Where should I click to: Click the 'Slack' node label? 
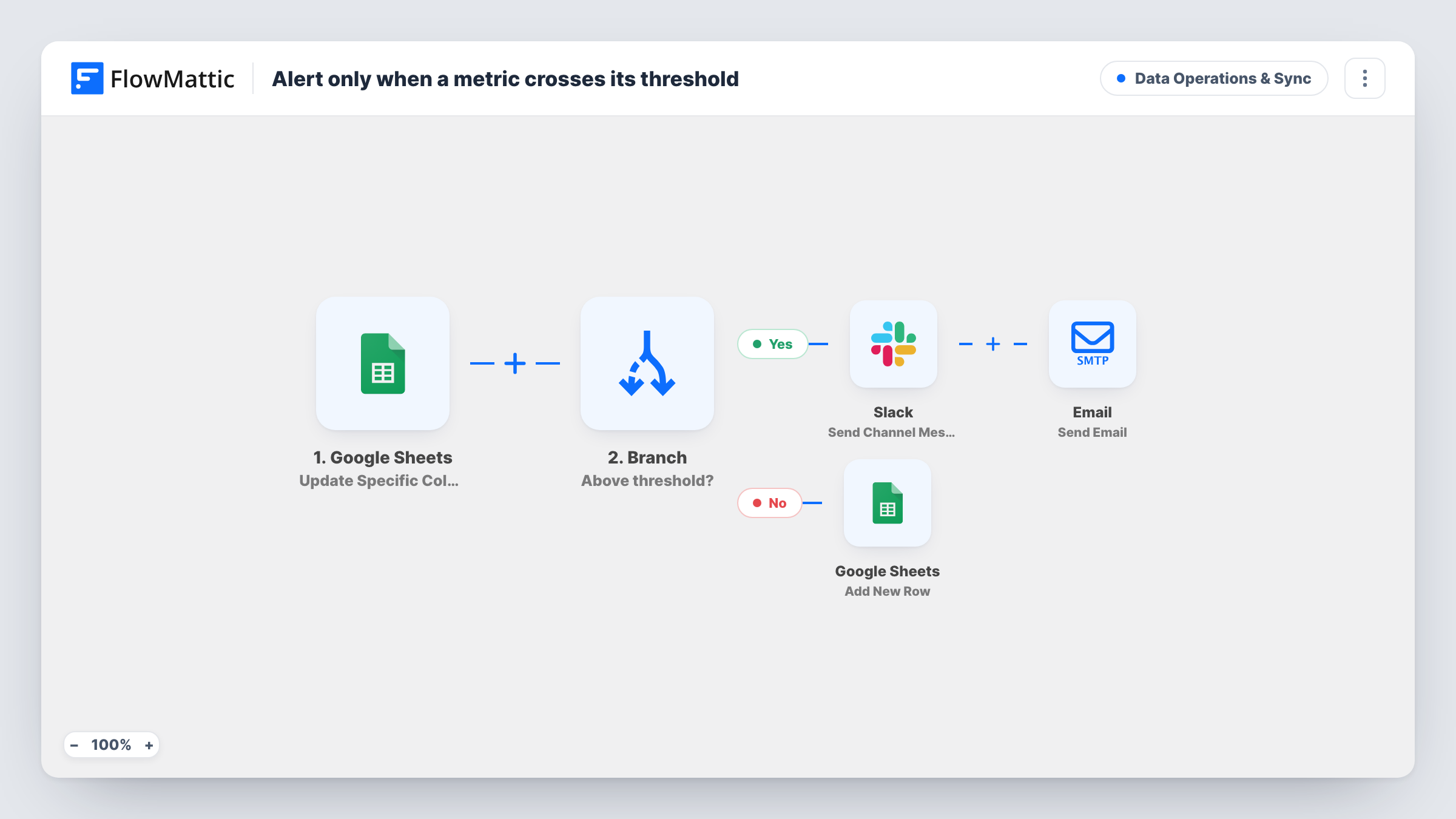893,413
